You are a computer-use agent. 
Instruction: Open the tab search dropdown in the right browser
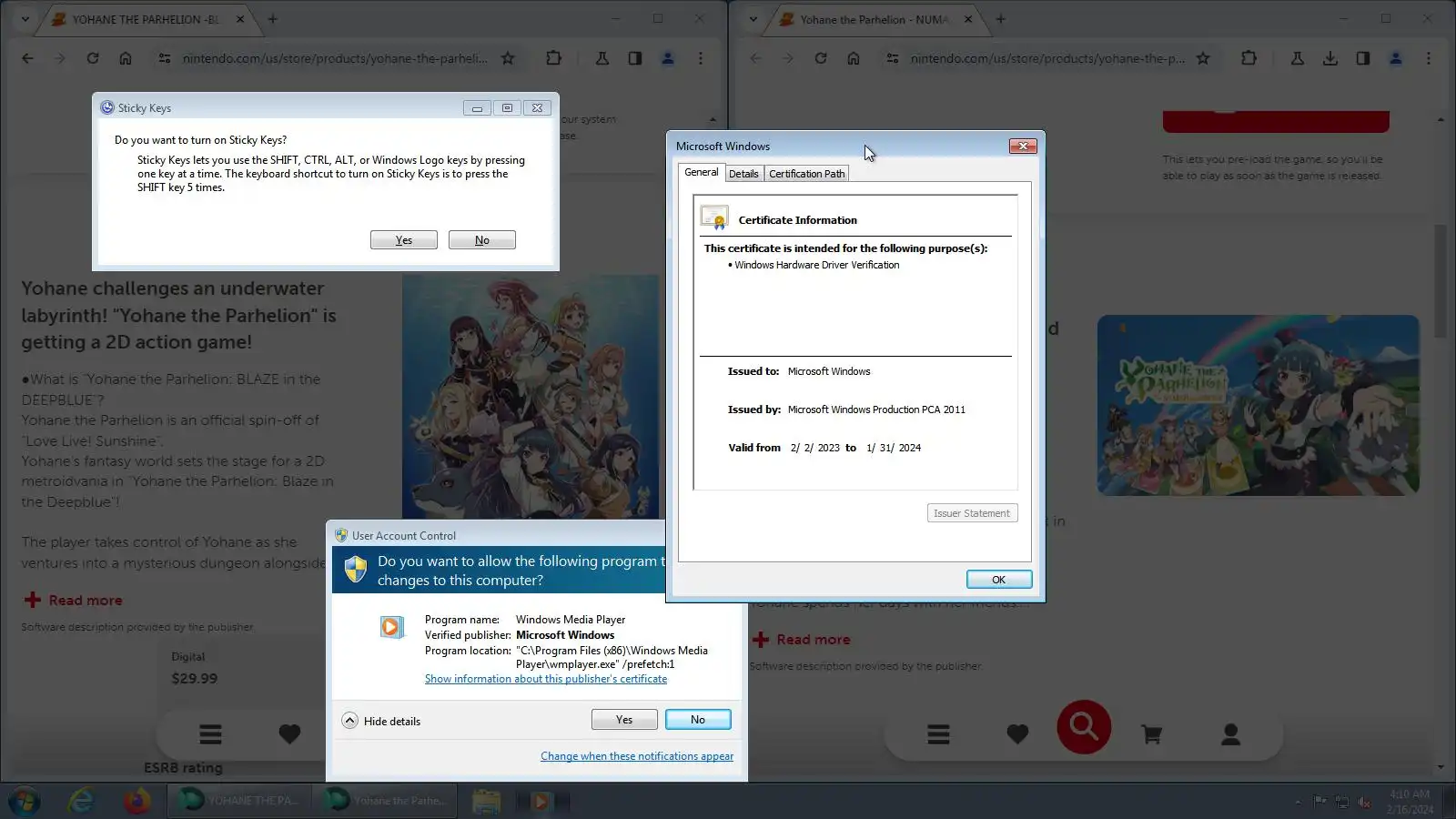tap(753, 19)
